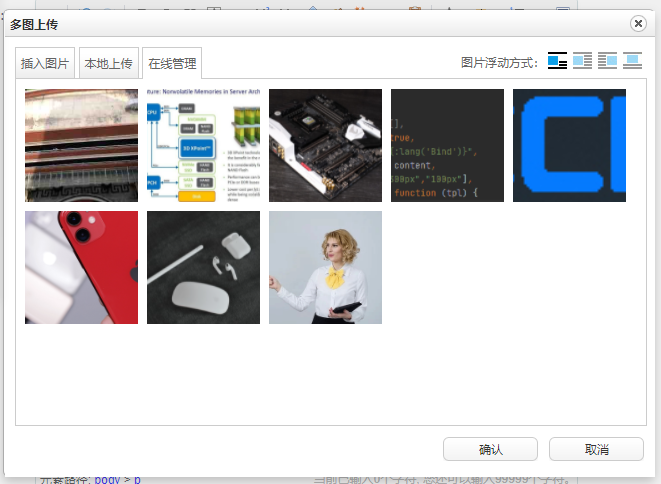Select the left float image alignment icon

pos(582,61)
